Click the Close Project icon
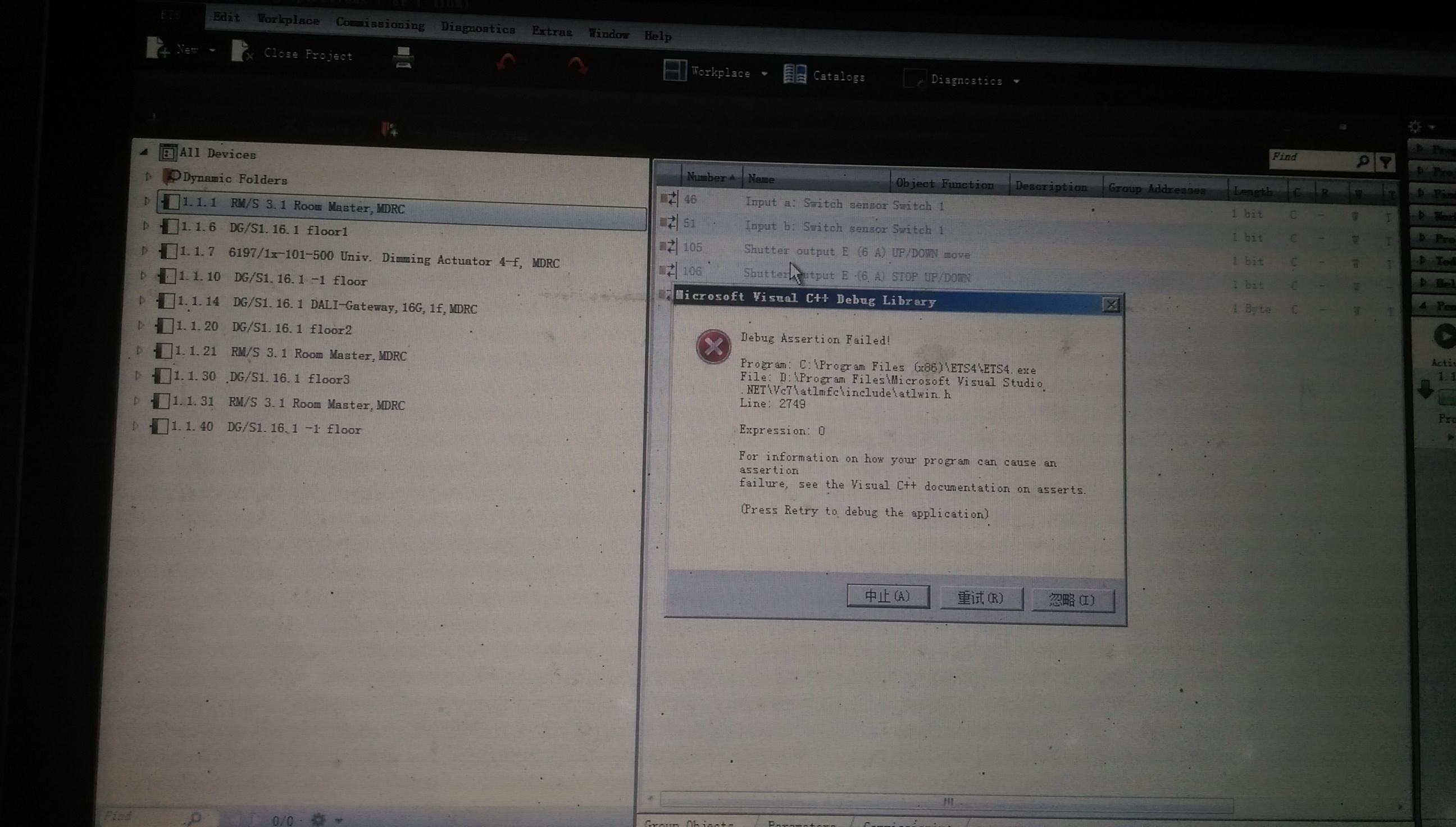1456x827 pixels. 242,51
